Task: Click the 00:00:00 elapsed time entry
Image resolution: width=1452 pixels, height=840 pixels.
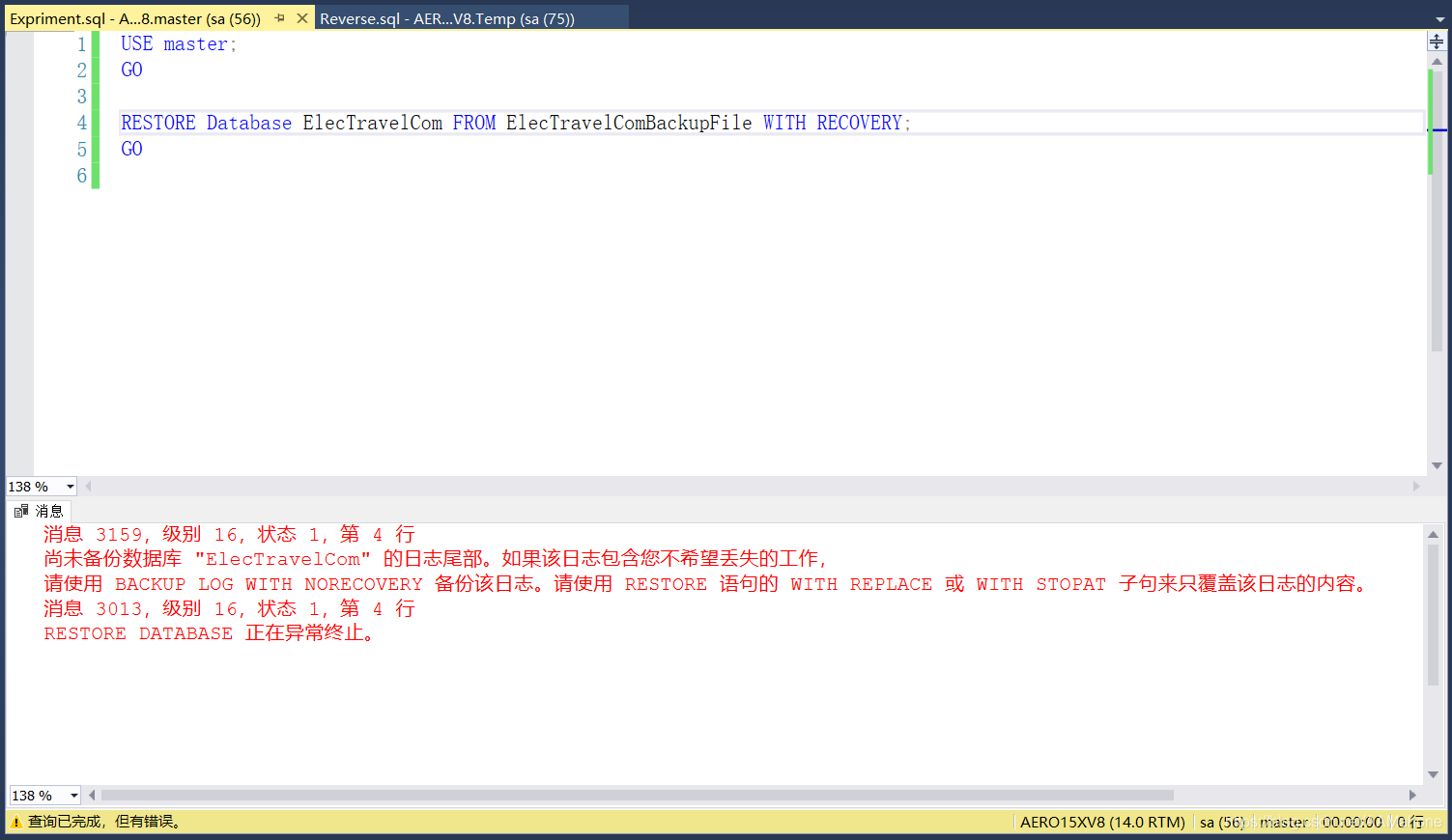Action: click(1352, 823)
